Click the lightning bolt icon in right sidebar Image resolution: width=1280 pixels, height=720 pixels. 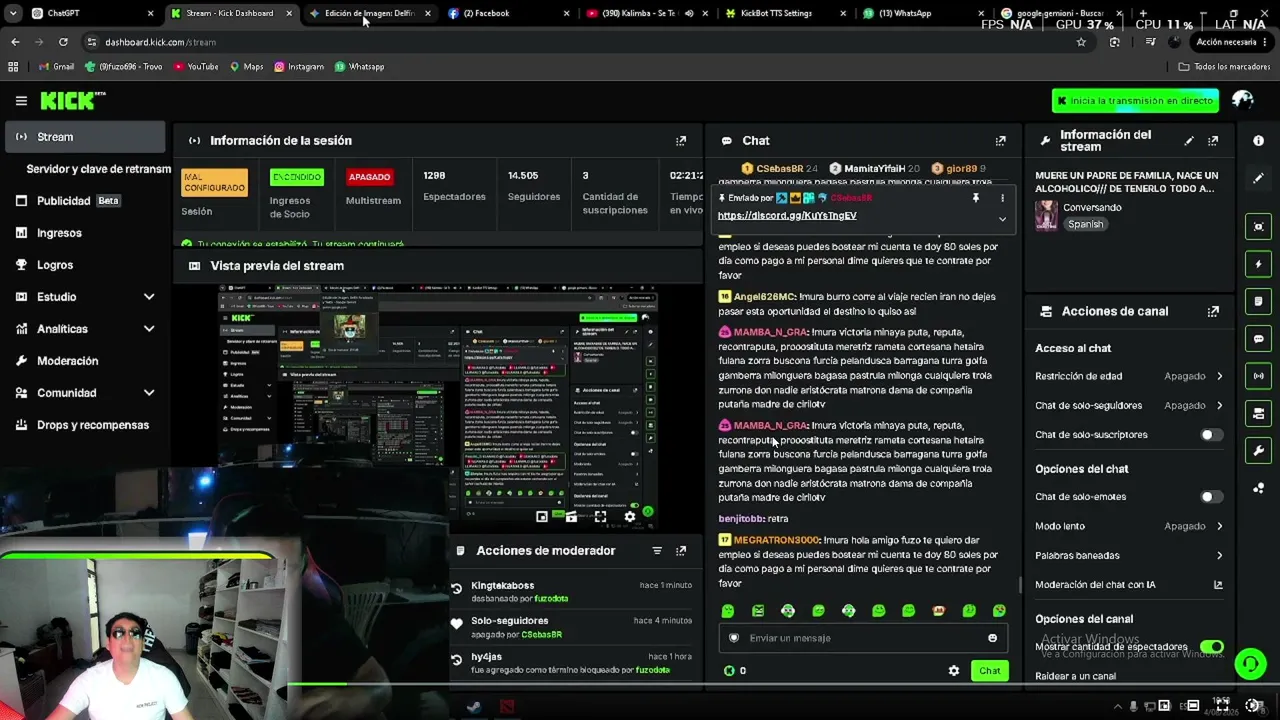(1258, 264)
